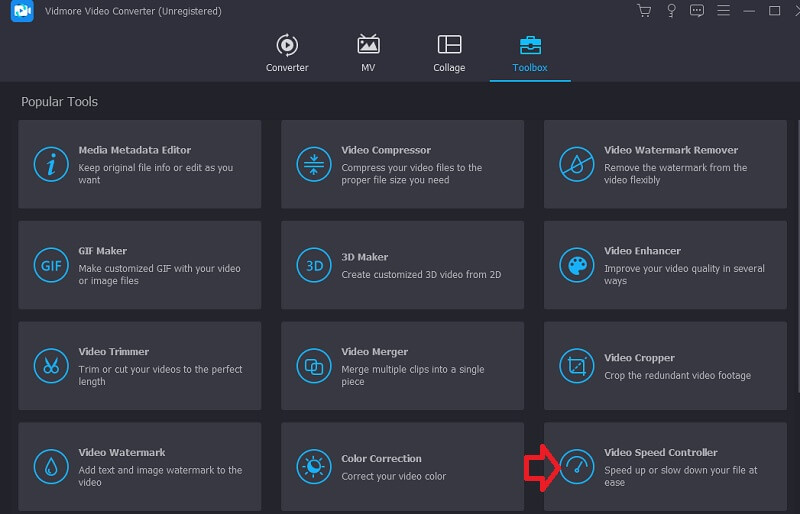Open GIF Maker via its GIF icon
800x514 pixels.
[50, 265]
